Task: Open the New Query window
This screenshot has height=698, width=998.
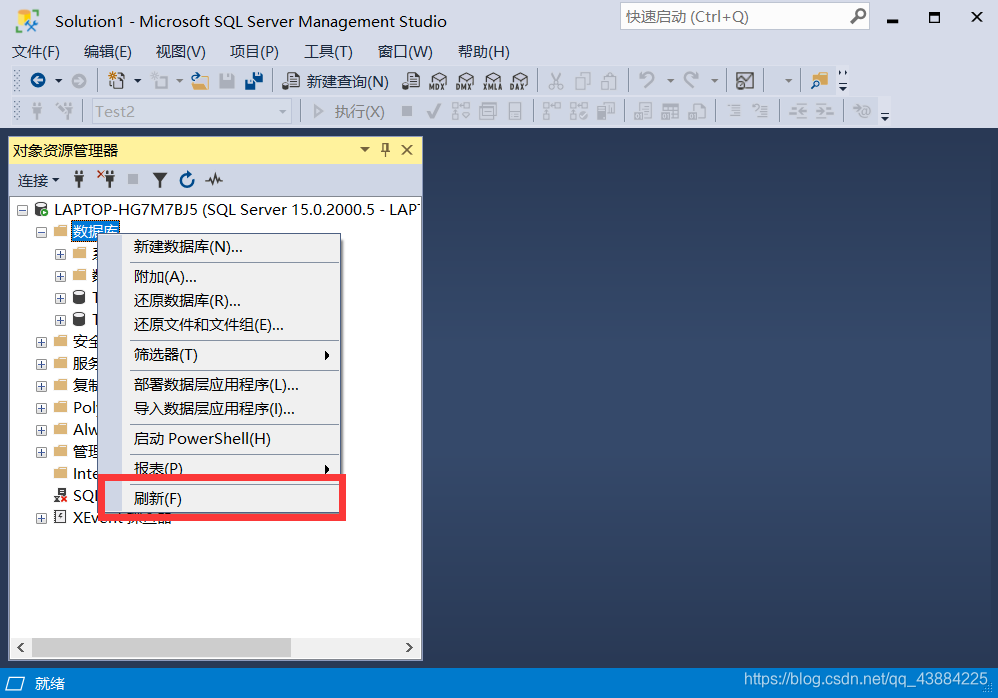Action: (x=349, y=81)
